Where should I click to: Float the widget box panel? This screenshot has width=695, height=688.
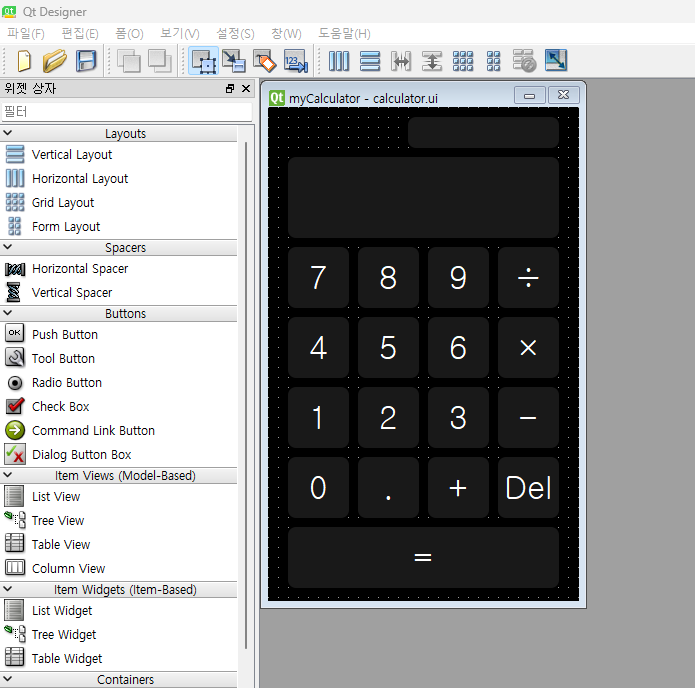230,89
